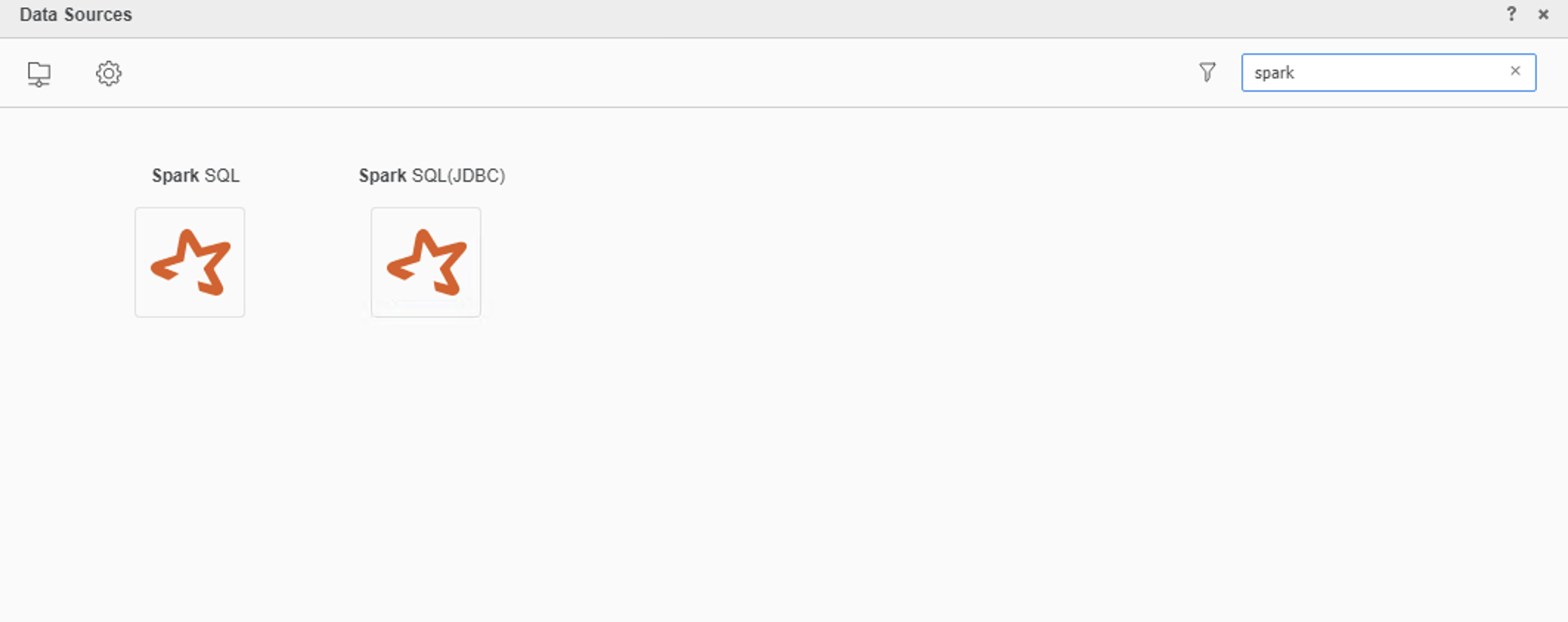Clear the spark search text
Screen dimensions: 1568x622
point(1515,71)
